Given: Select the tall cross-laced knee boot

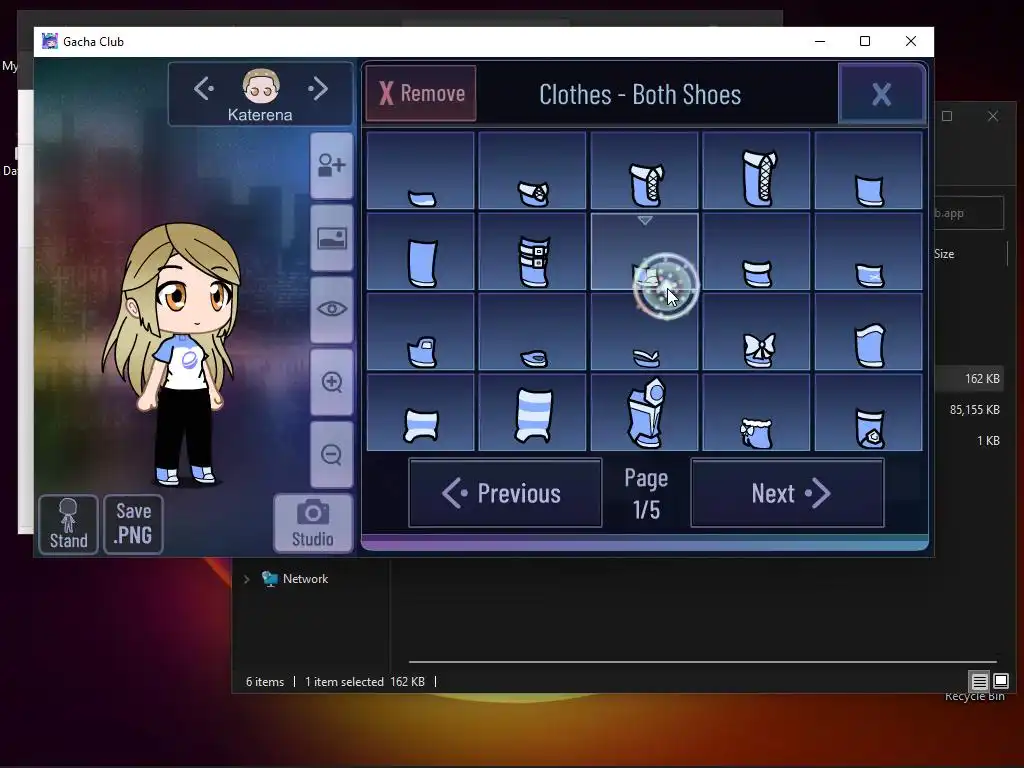Looking at the screenshot, I should 756,170.
